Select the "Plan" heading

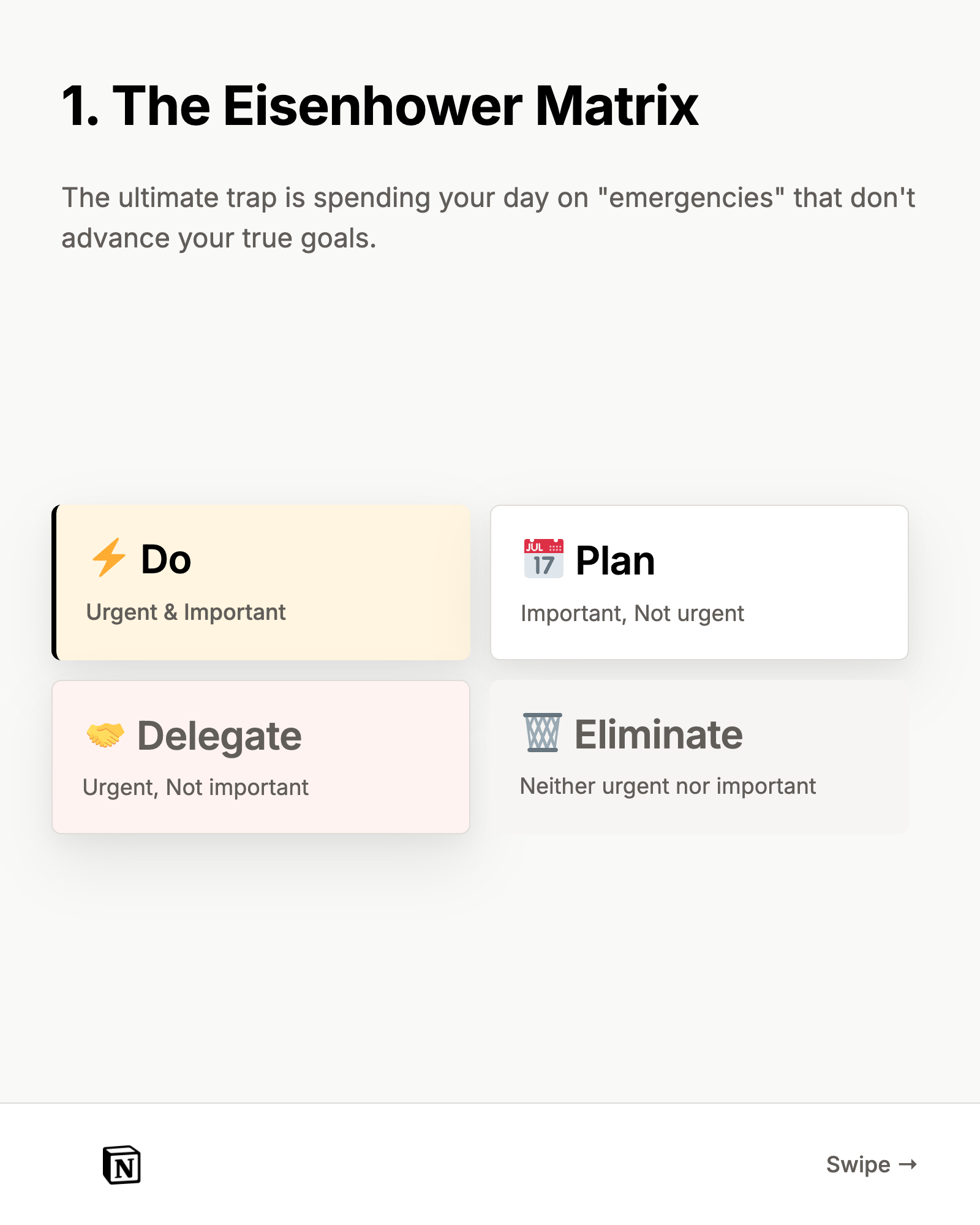point(615,560)
